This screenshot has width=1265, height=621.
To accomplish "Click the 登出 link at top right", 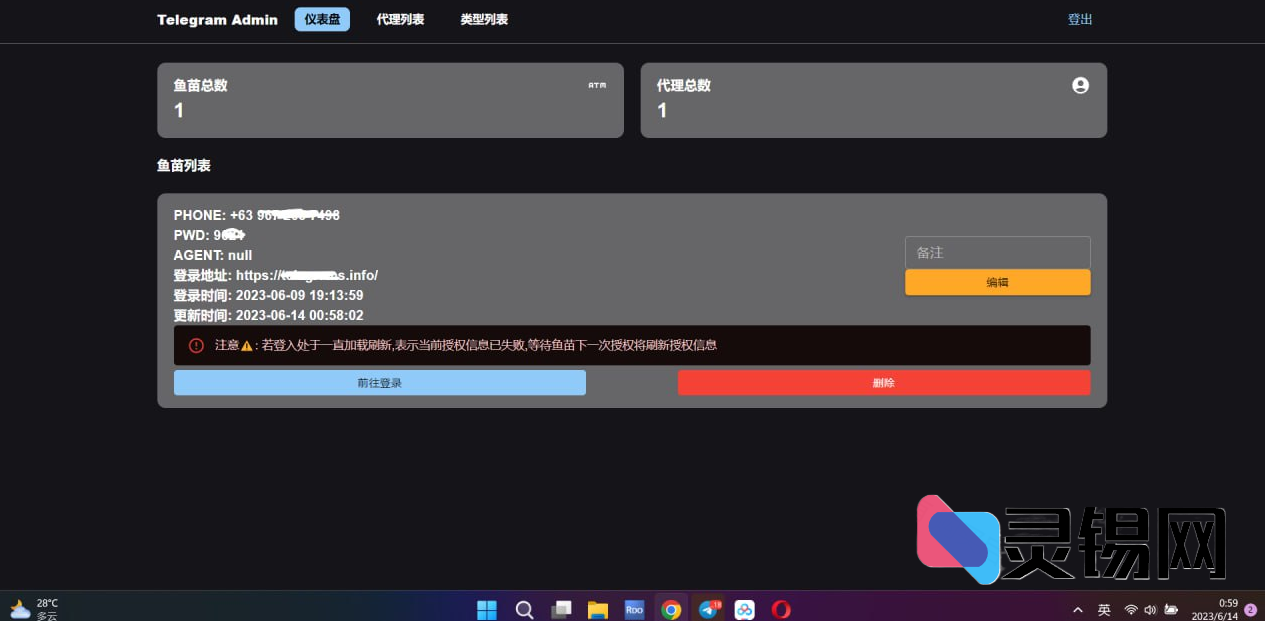I will click(x=1080, y=19).
